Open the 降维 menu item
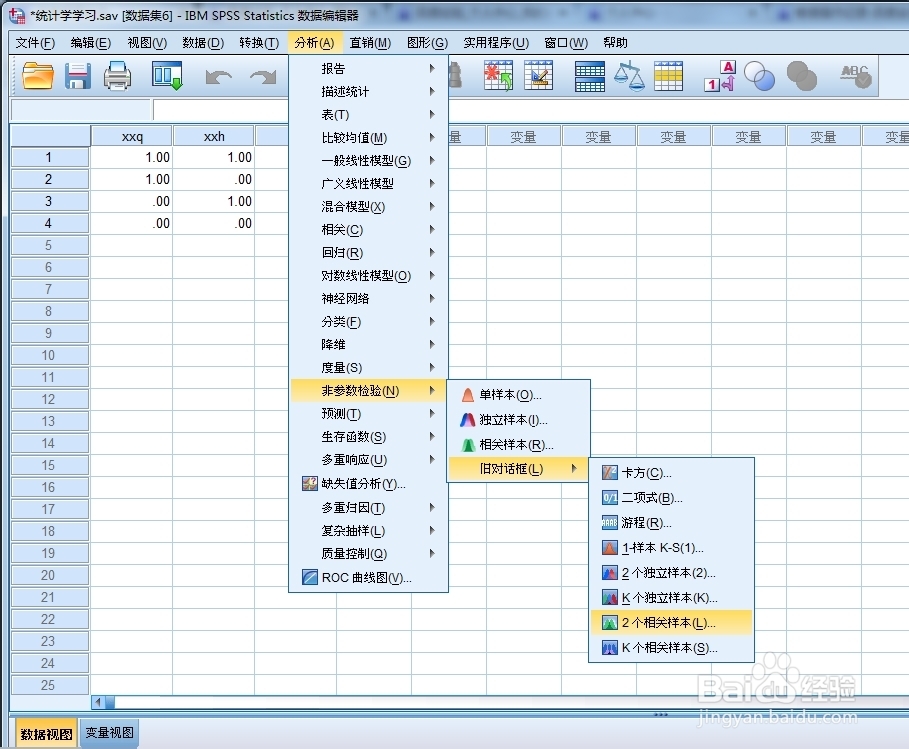 click(368, 344)
